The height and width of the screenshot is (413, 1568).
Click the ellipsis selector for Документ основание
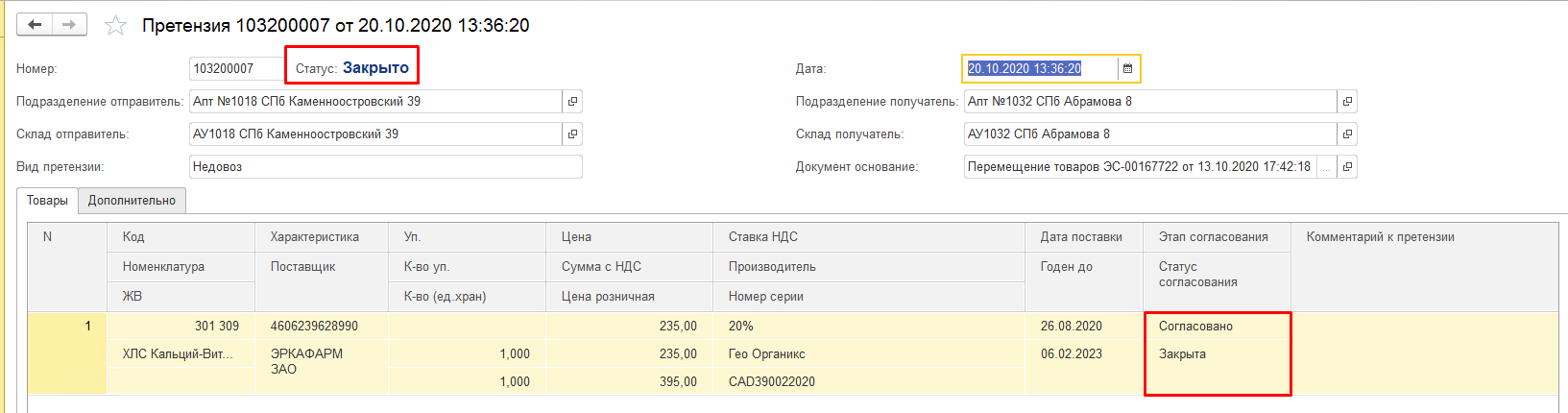[x=1326, y=167]
